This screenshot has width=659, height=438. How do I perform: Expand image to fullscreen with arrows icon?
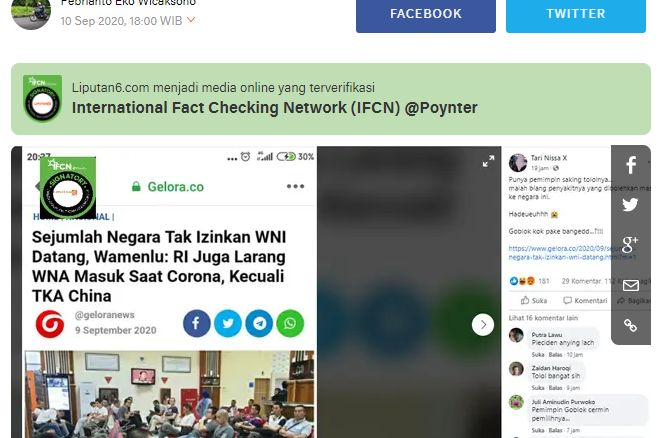click(x=488, y=161)
